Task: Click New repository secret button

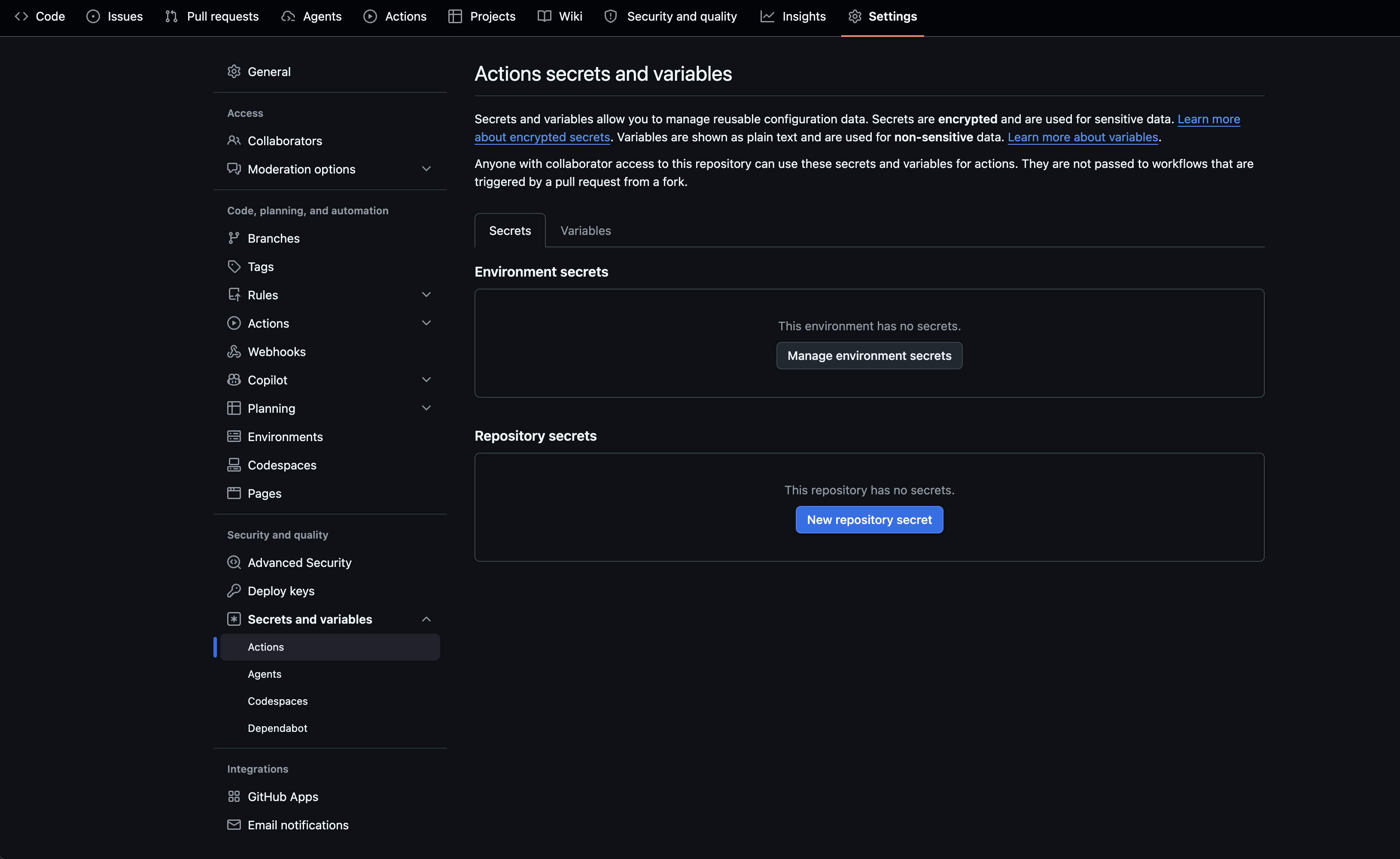Action: tap(869, 520)
